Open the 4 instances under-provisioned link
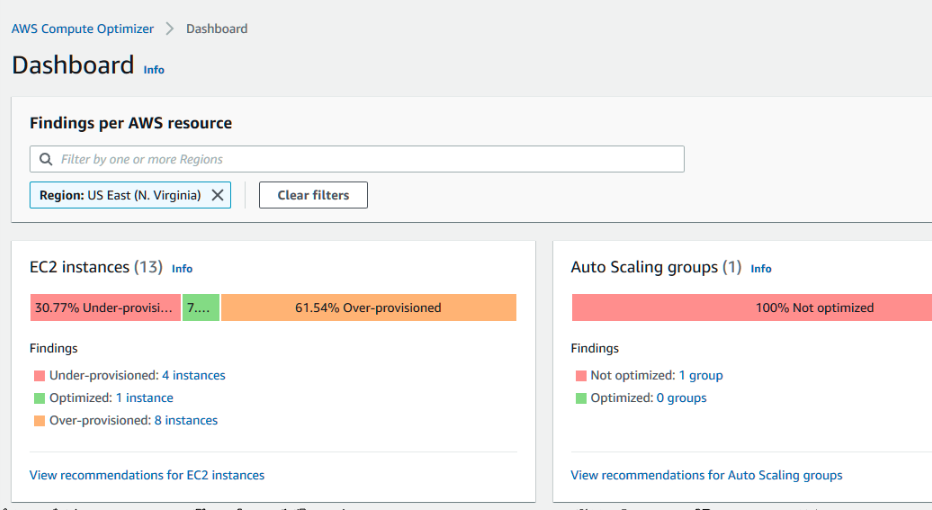Viewport: 932px width, 510px height. click(194, 376)
